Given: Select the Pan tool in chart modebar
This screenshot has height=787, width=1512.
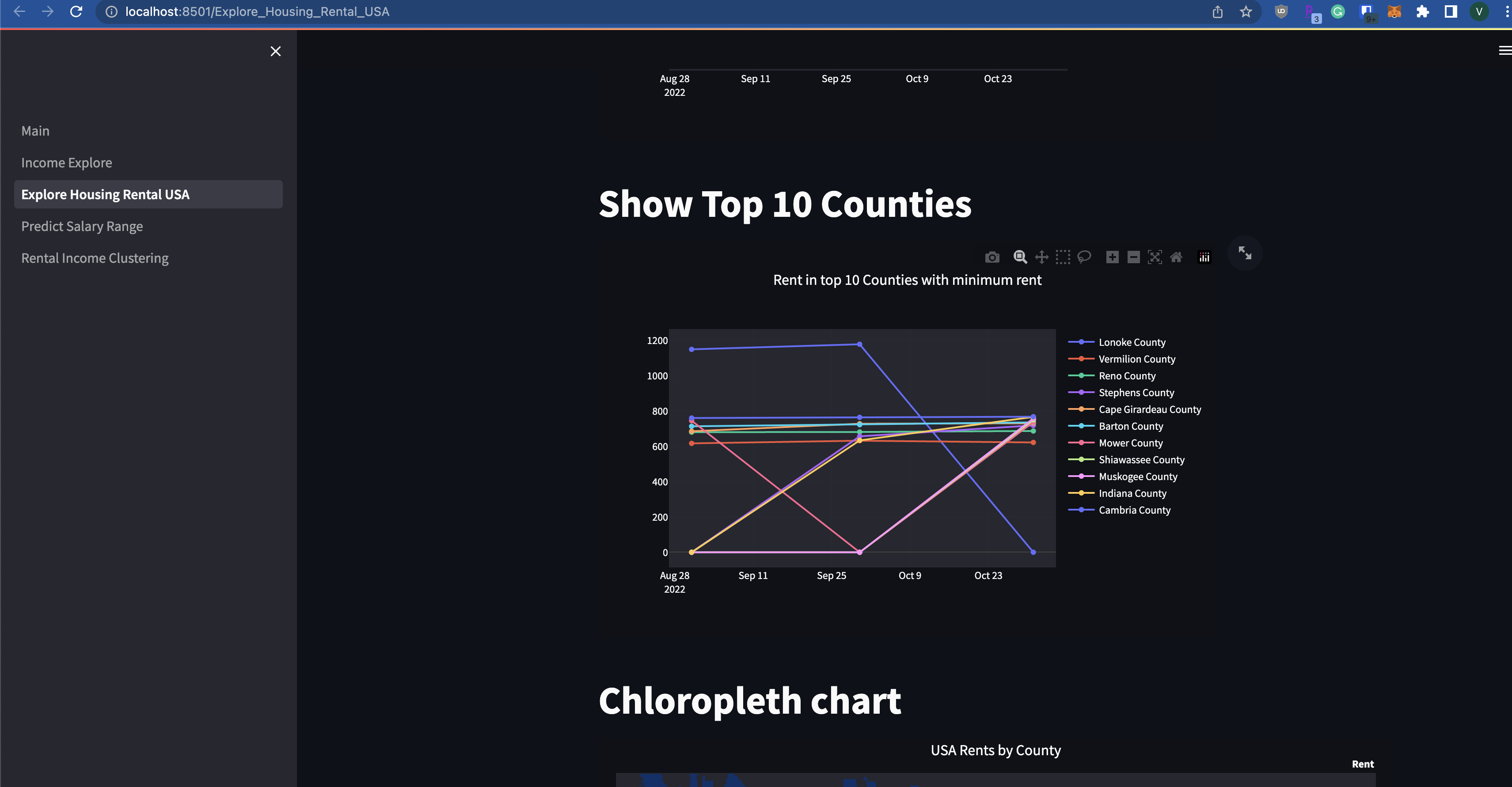Looking at the screenshot, I should tap(1041, 257).
